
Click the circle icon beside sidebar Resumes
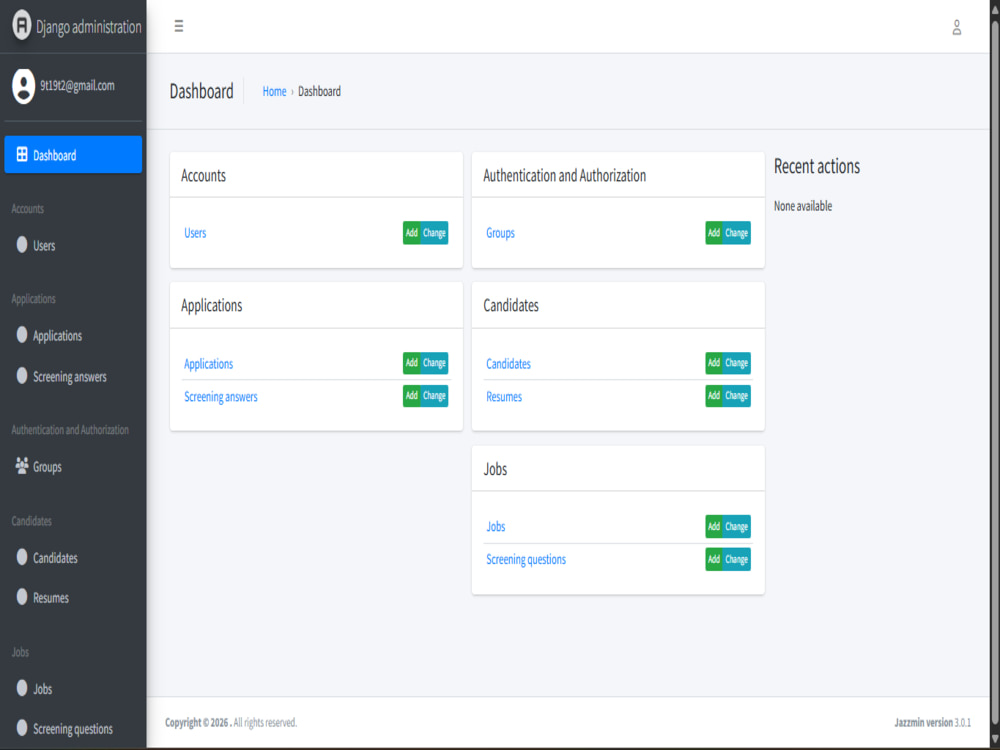pos(22,597)
